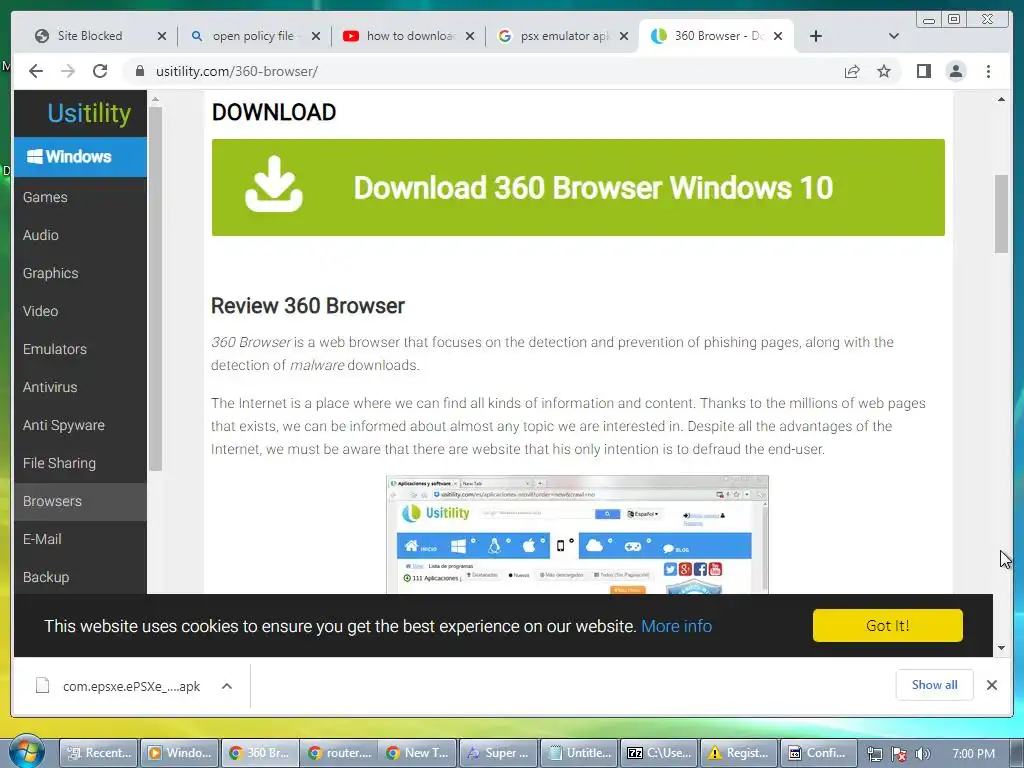Click the white download arrow icon
Image resolution: width=1024 pixels, height=768 pixels.
pos(274,184)
